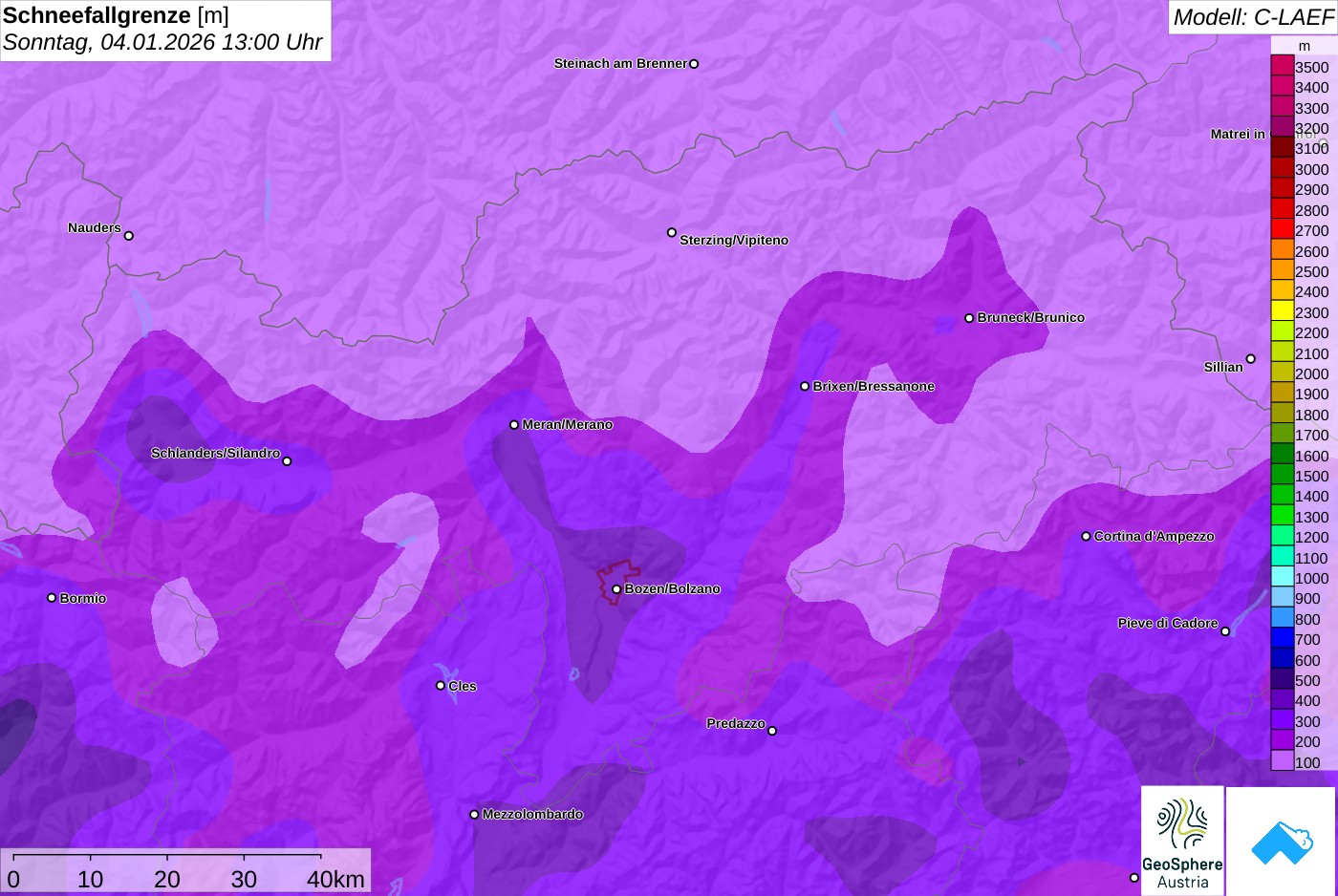Click the Bozen/Bolzano label text

coord(673,589)
